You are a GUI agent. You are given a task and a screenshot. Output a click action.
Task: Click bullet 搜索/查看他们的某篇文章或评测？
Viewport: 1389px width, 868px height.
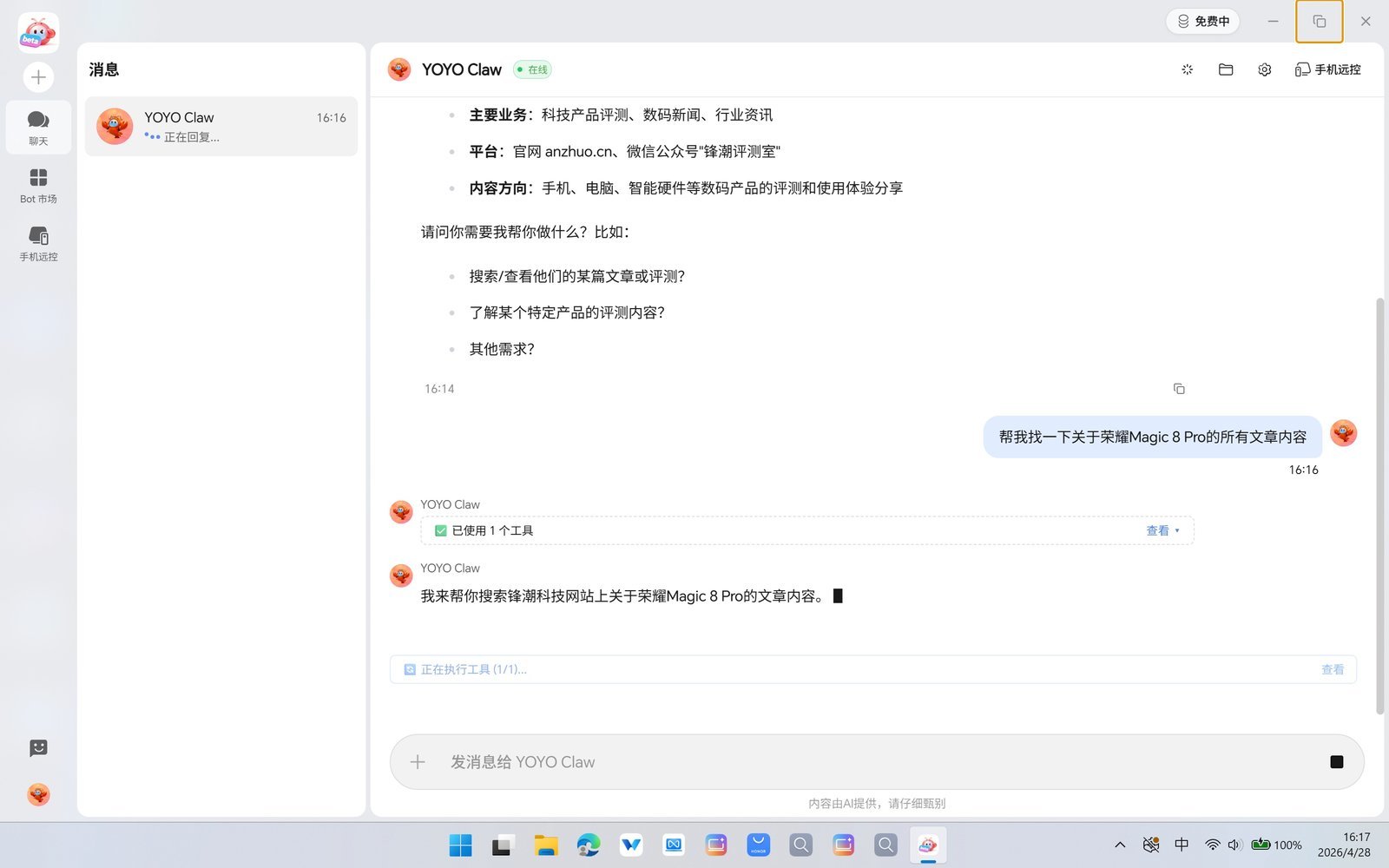pyautogui.click(x=577, y=276)
